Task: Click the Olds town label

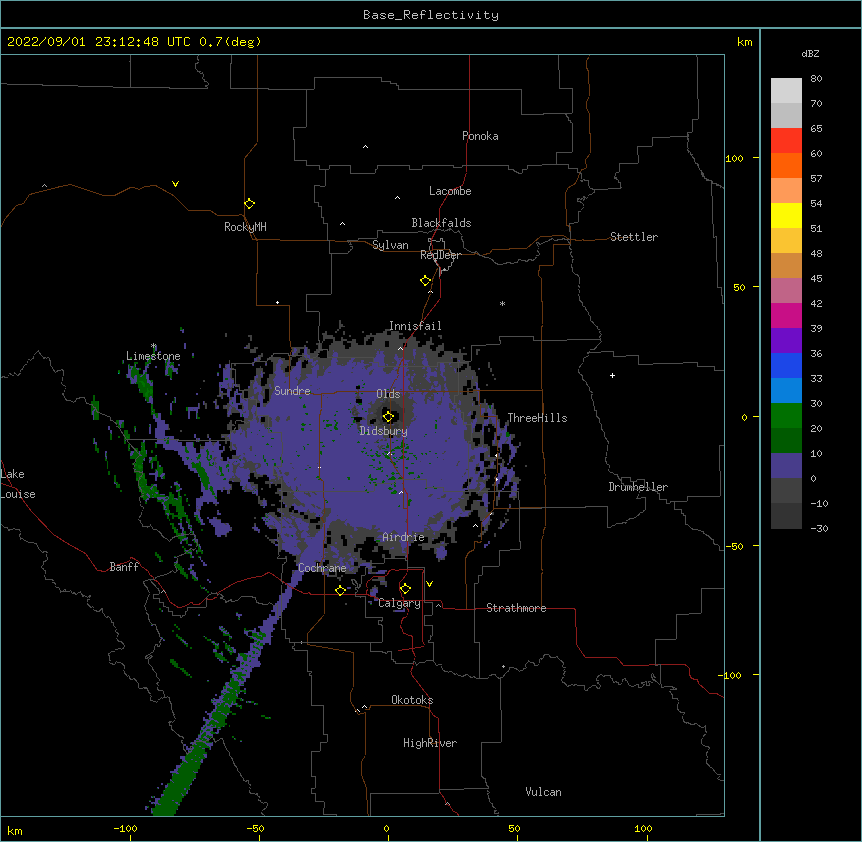Action: [x=388, y=394]
